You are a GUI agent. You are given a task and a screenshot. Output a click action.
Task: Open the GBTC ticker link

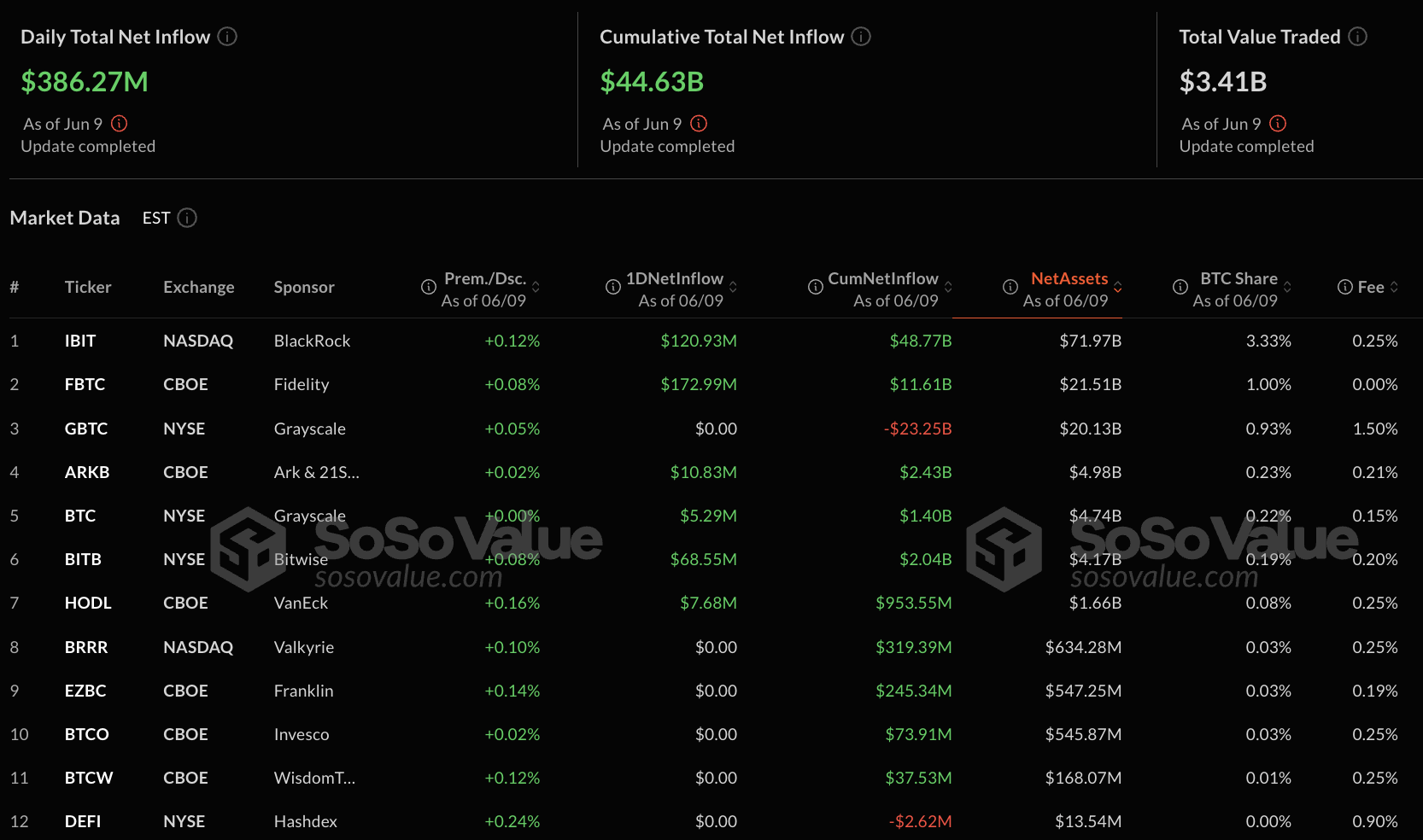(x=86, y=429)
